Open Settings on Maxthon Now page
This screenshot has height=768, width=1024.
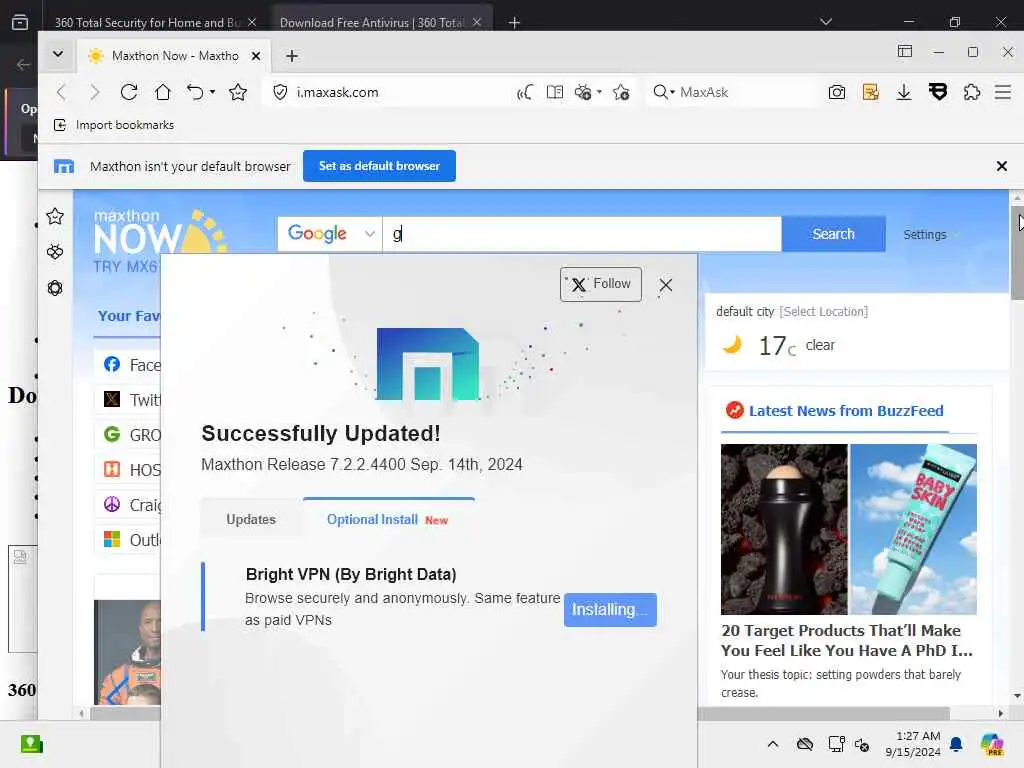925,234
